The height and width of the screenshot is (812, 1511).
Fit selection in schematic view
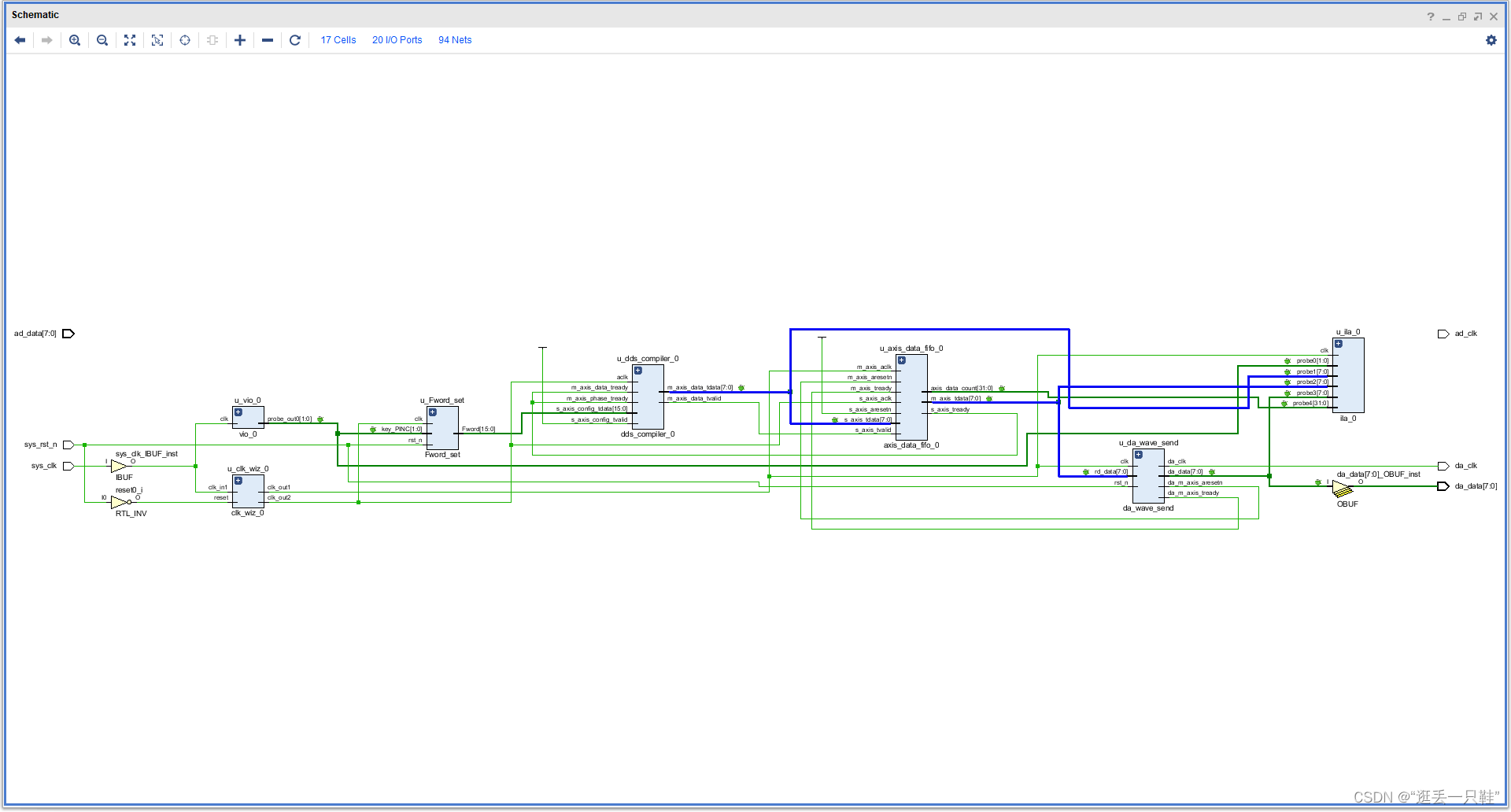click(x=157, y=40)
